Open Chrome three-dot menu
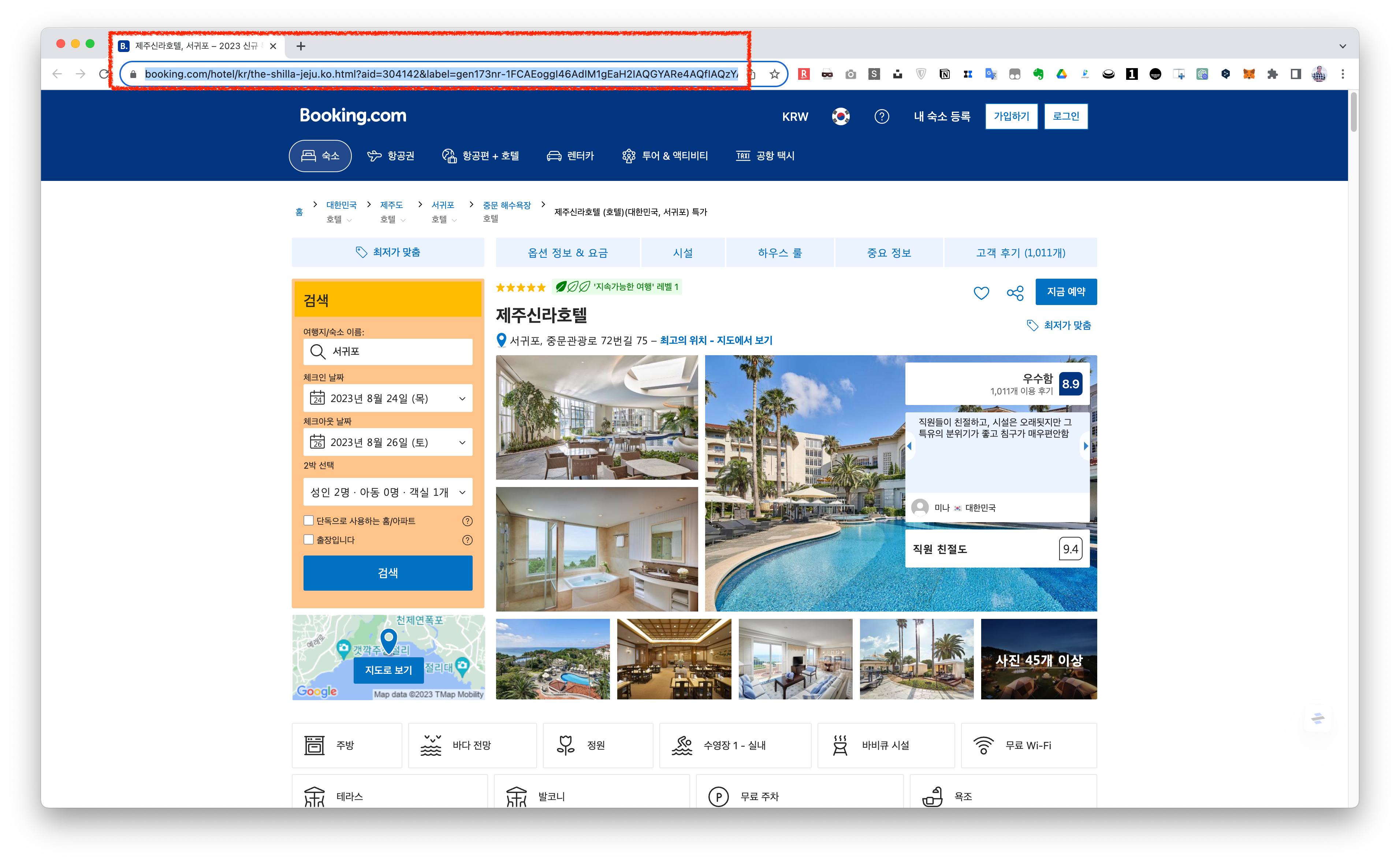The height and width of the screenshot is (862, 1400). coord(1343,74)
